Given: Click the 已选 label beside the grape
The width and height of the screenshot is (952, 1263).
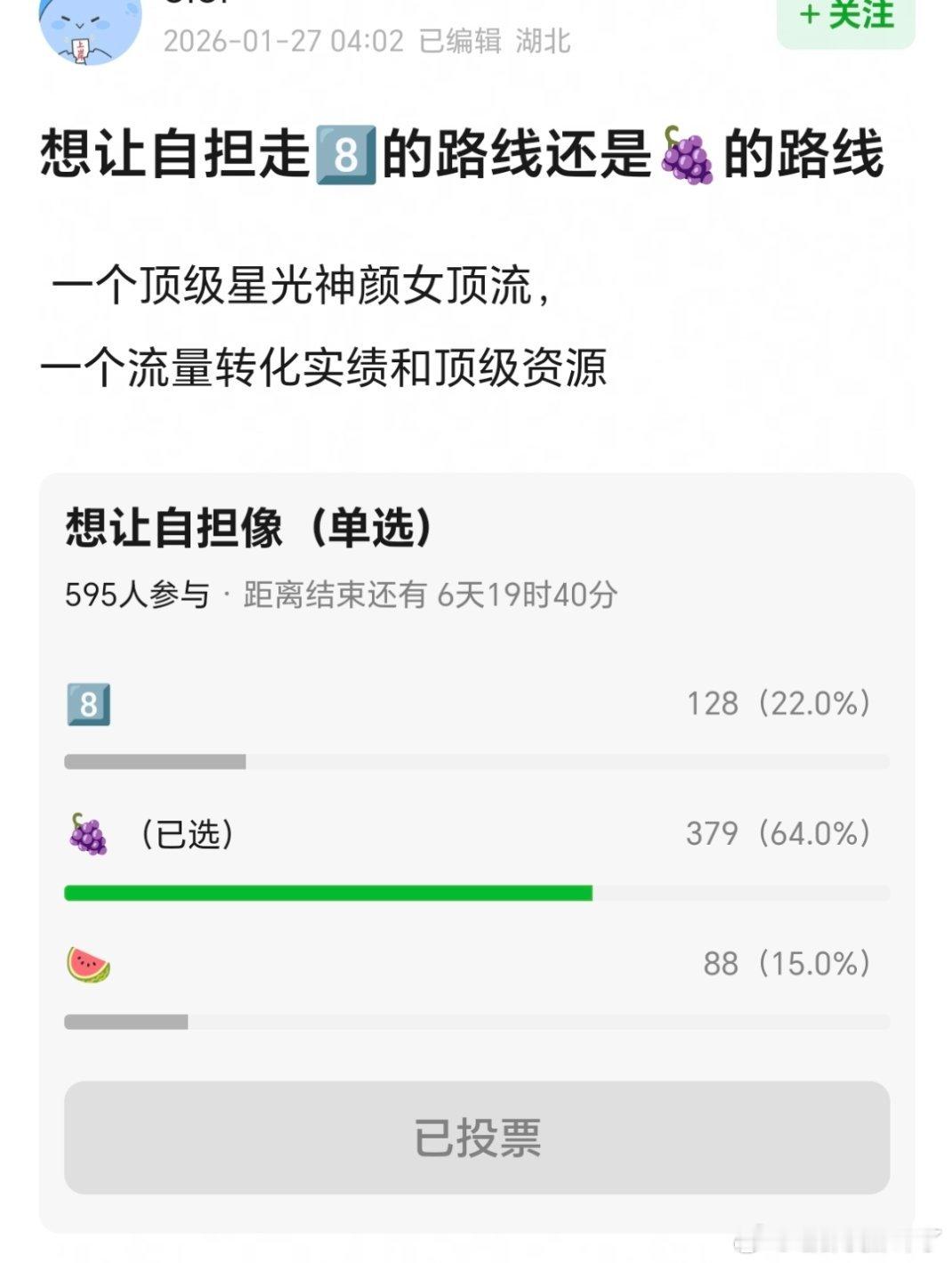Looking at the screenshot, I should [x=187, y=834].
